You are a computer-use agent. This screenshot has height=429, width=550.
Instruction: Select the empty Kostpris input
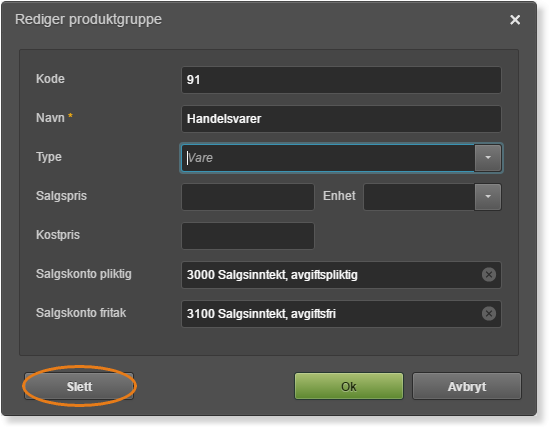coord(248,235)
